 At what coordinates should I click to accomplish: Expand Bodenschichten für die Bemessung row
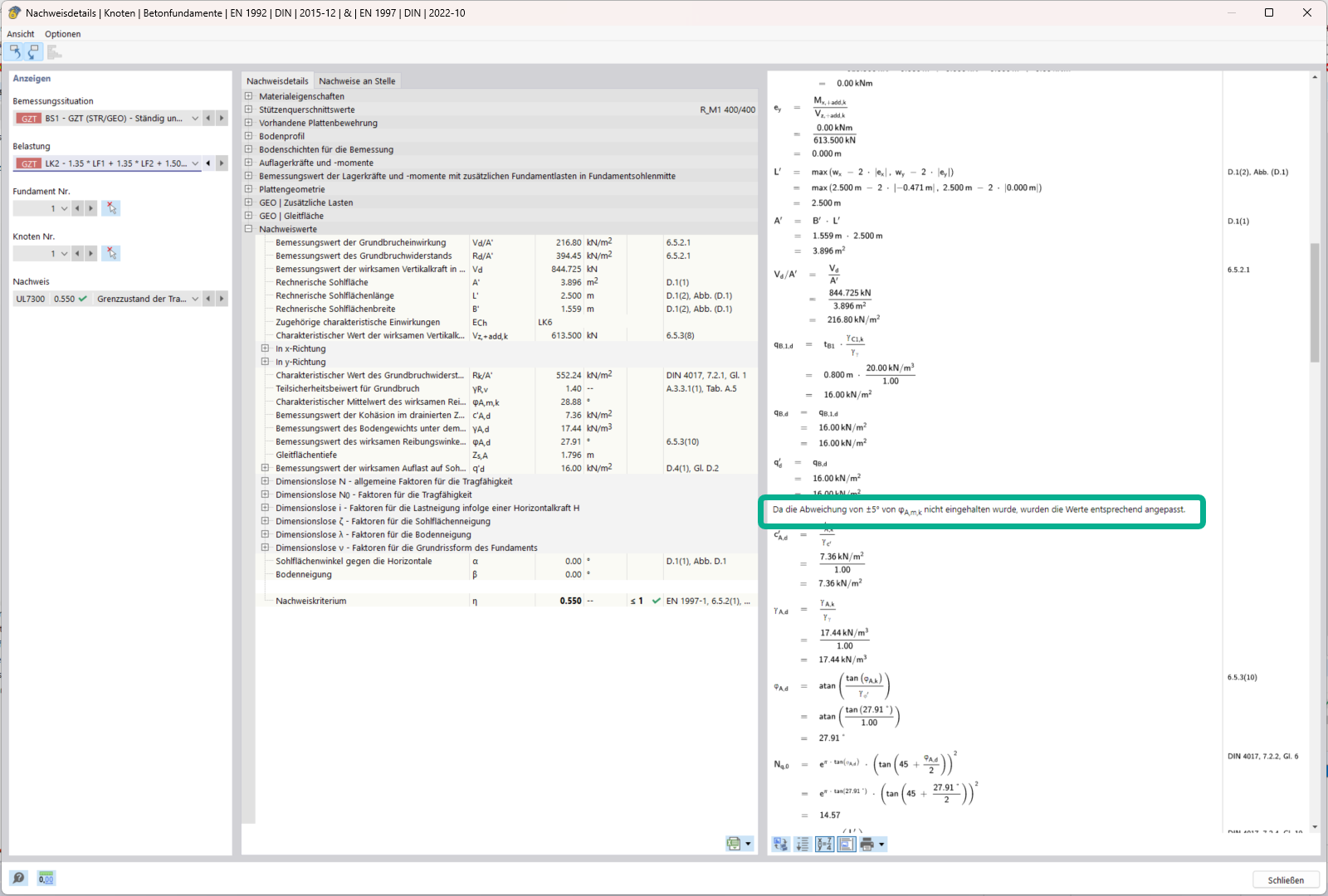pyautogui.click(x=248, y=149)
